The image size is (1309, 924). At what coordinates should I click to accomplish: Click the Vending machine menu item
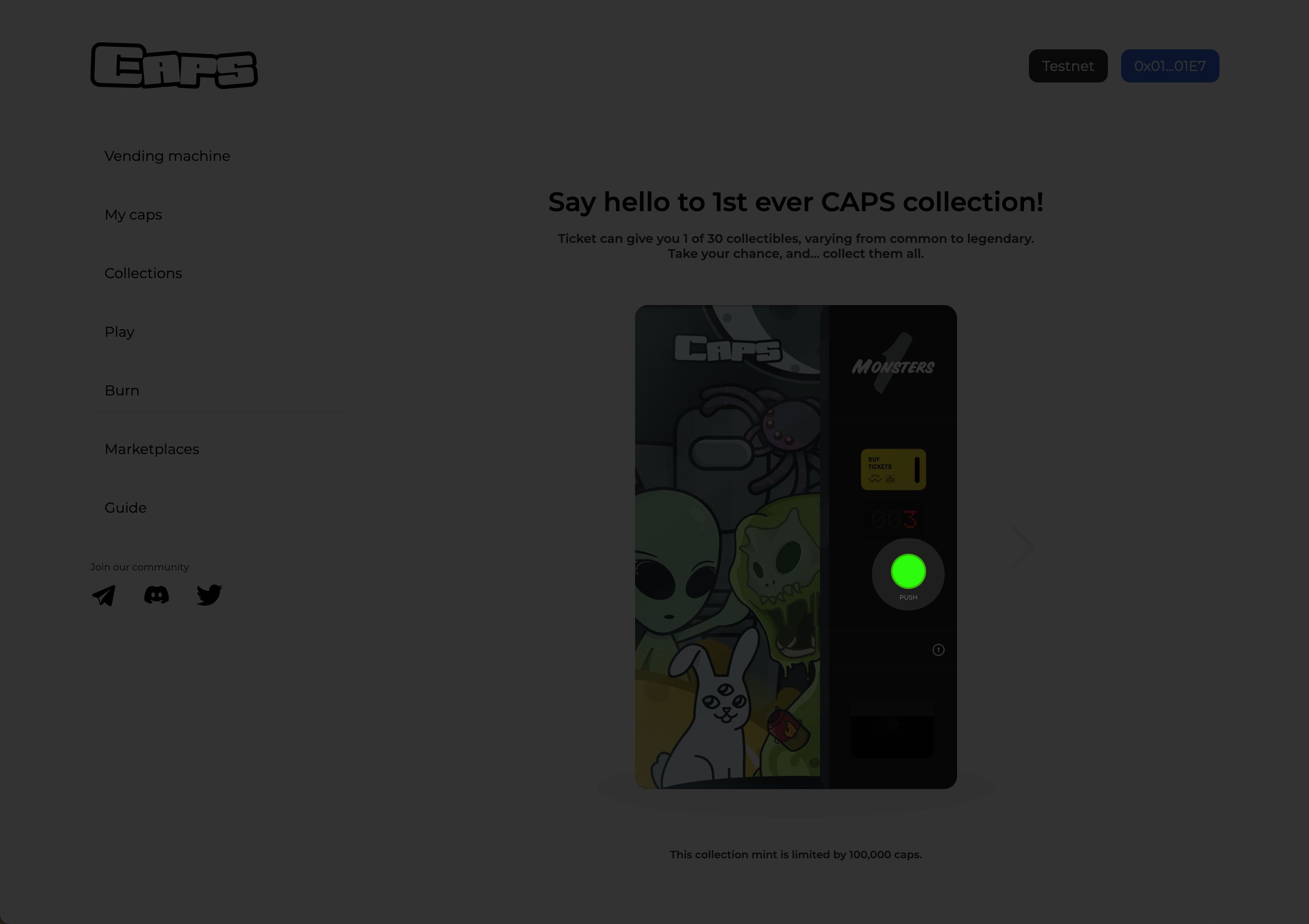167,156
